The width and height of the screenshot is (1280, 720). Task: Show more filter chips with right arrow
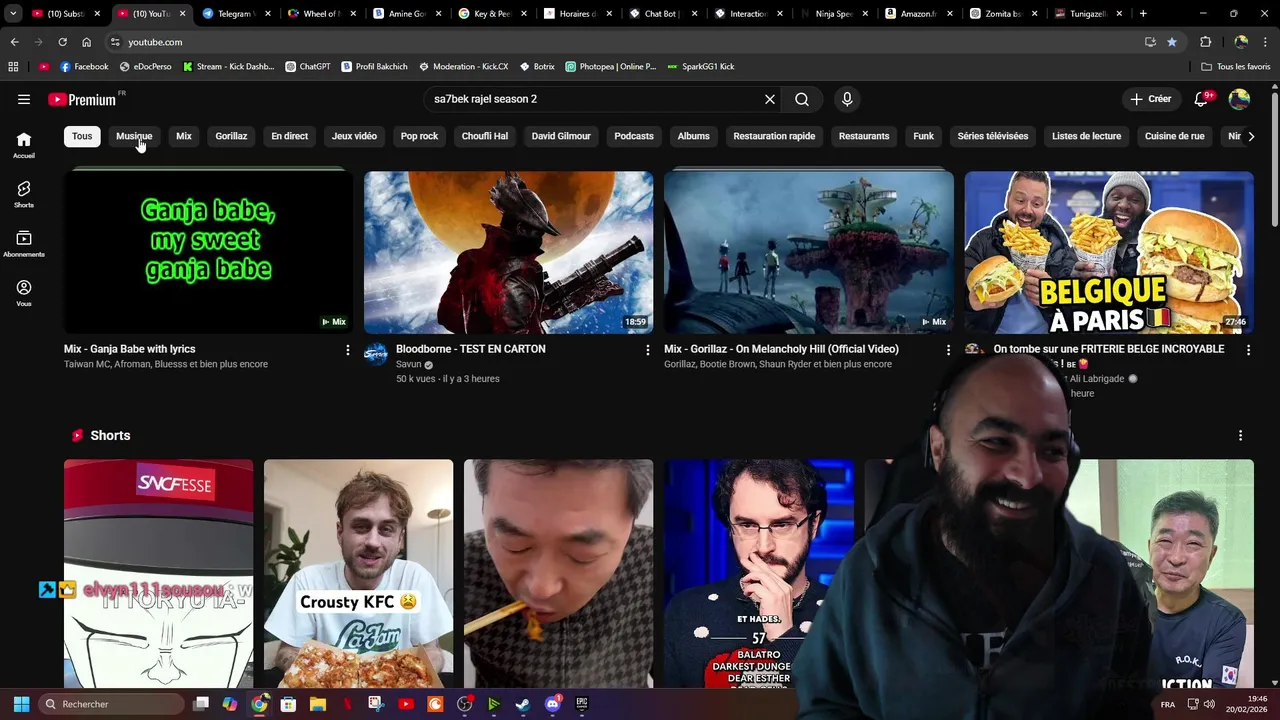[1251, 136]
